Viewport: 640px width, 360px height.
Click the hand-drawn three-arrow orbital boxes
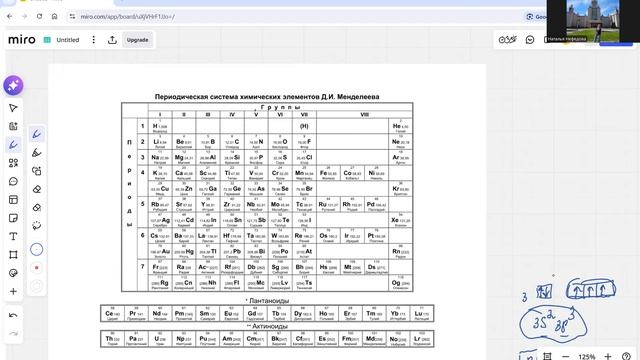[x=591, y=289]
